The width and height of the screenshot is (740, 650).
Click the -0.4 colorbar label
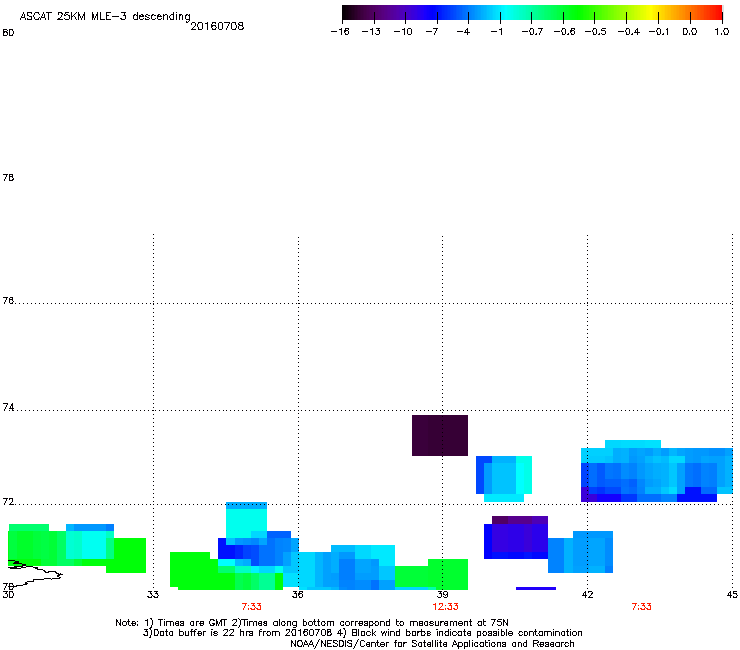pos(629,32)
